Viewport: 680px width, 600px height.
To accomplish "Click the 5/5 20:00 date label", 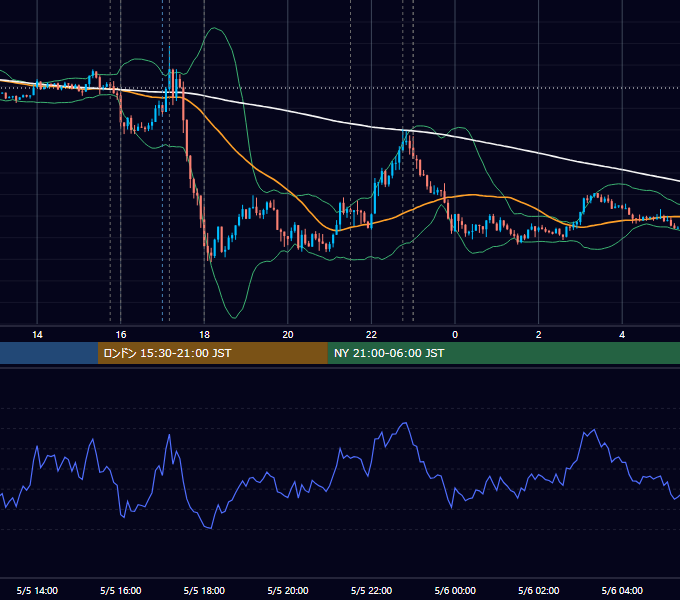I will tap(288, 590).
